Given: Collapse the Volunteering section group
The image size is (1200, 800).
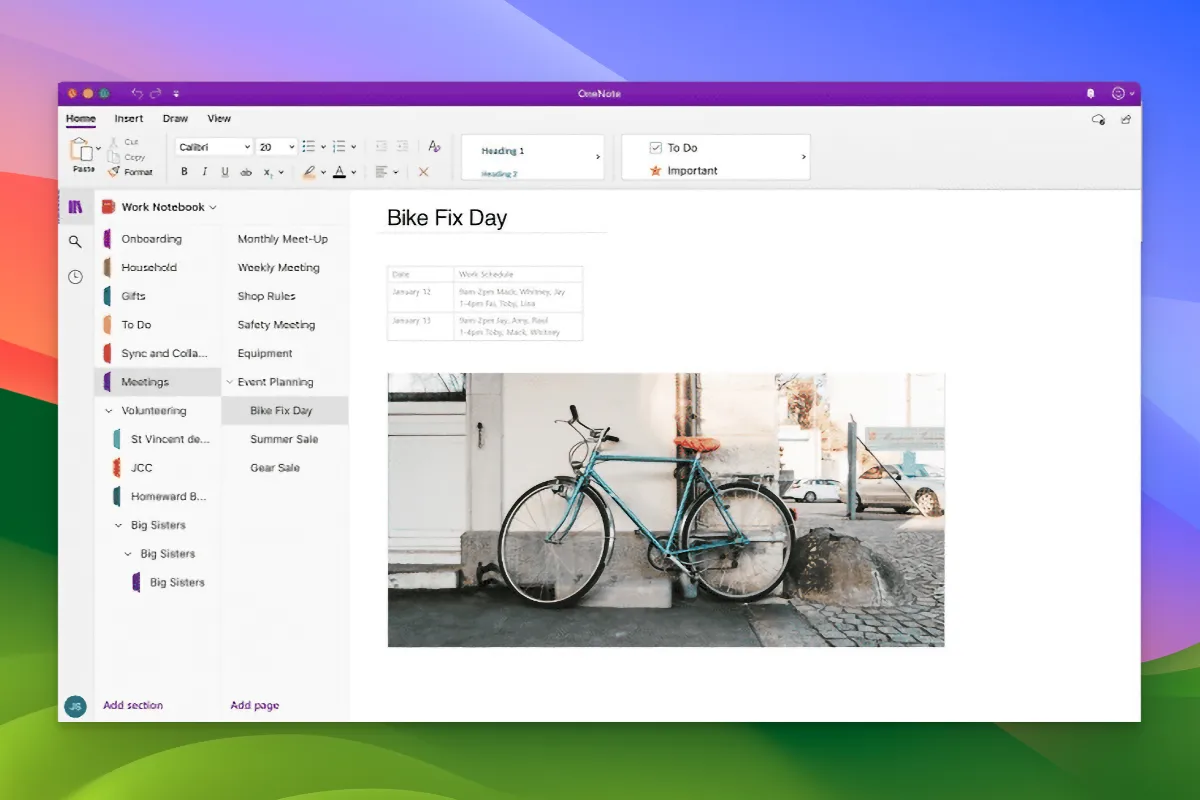Looking at the screenshot, I should [109, 411].
